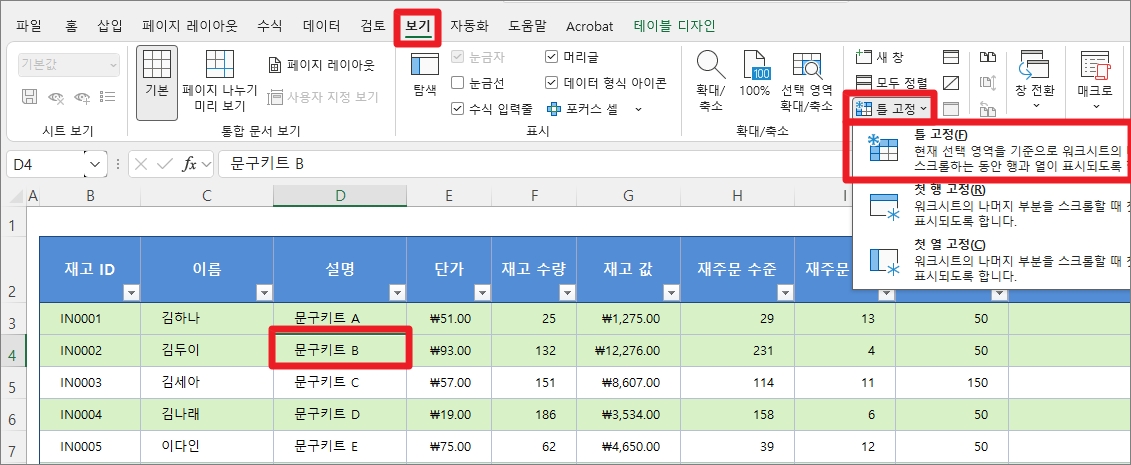Switch to the 홈 ribbon tab
Viewport: 1131px width, 465px height.
coord(71,26)
